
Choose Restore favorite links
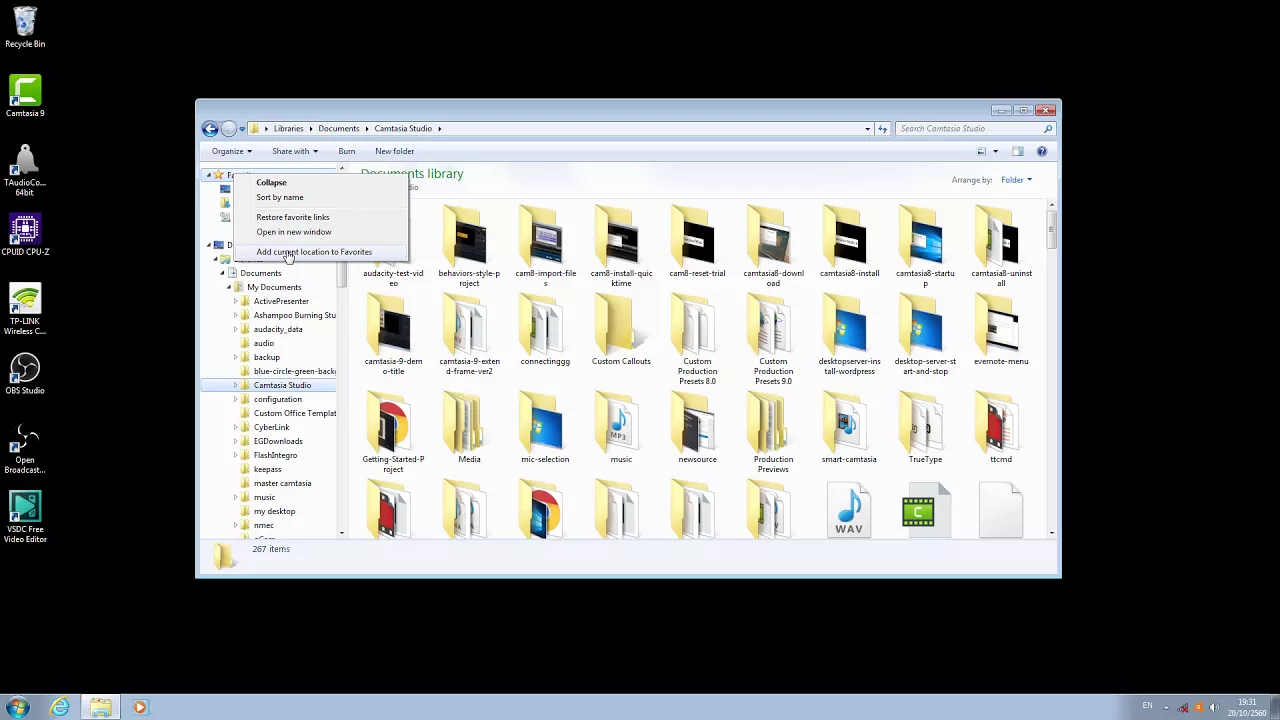coord(292,217)
